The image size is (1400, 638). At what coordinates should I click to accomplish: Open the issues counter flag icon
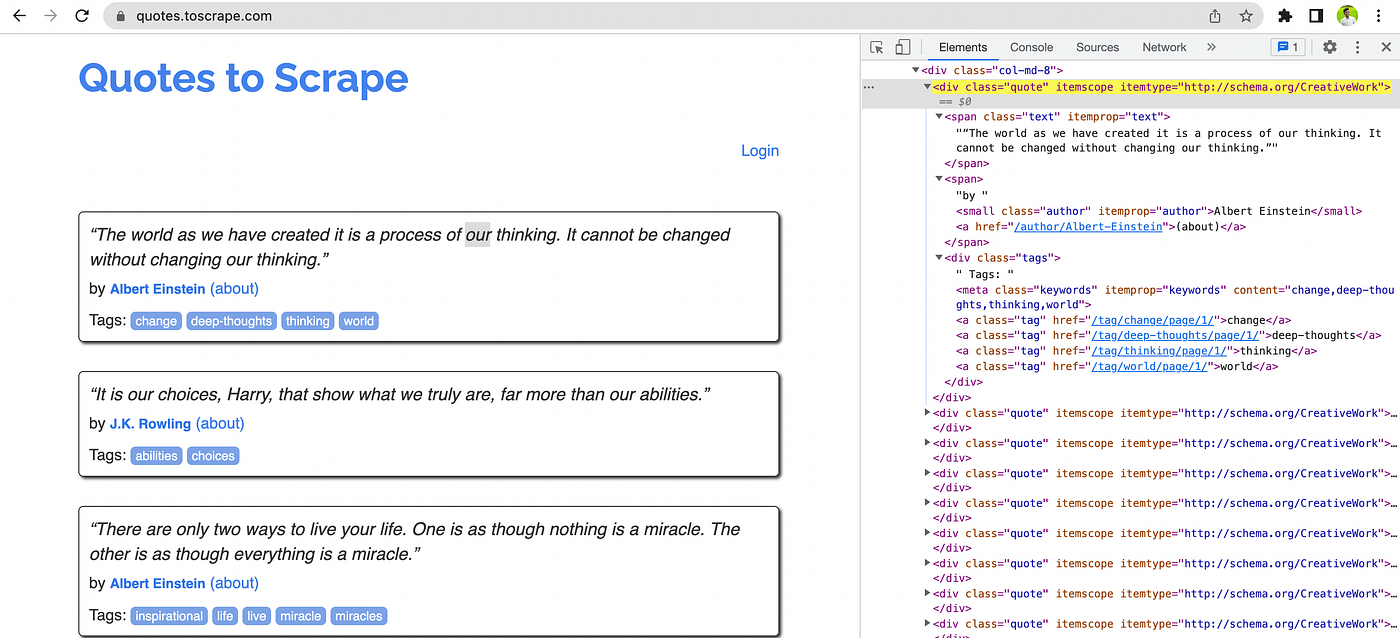tap(1287, 46)
